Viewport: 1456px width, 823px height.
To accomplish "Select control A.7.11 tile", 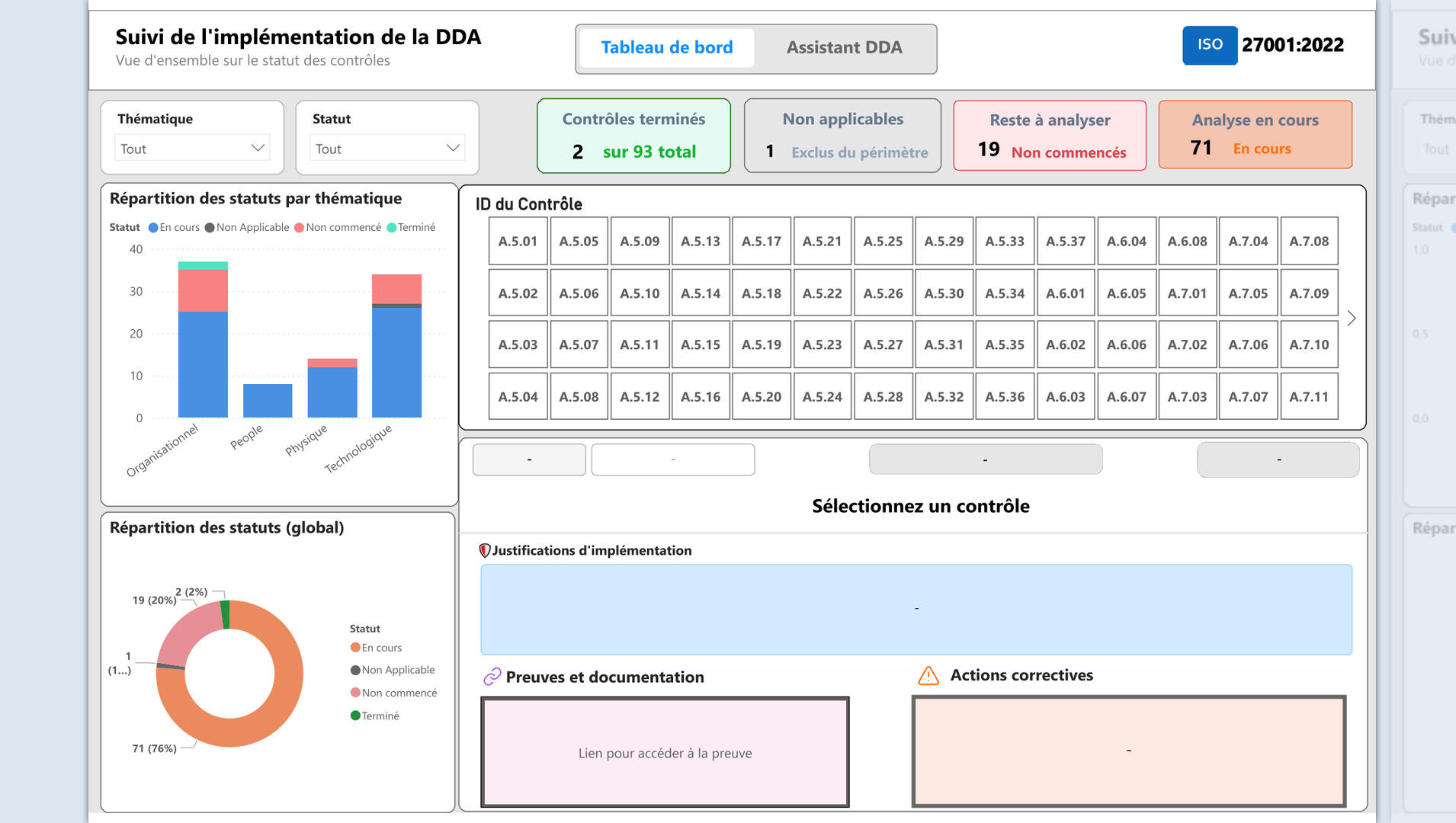I will coord(1309,397).
